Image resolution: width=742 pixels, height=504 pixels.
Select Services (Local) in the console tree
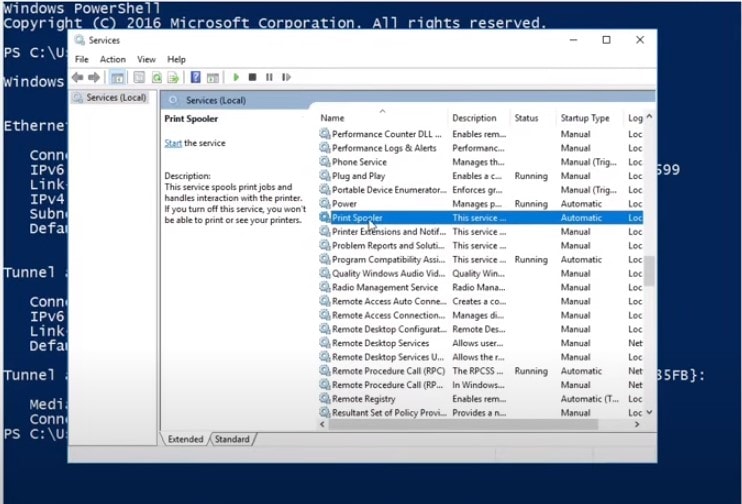tap(116, 97)
